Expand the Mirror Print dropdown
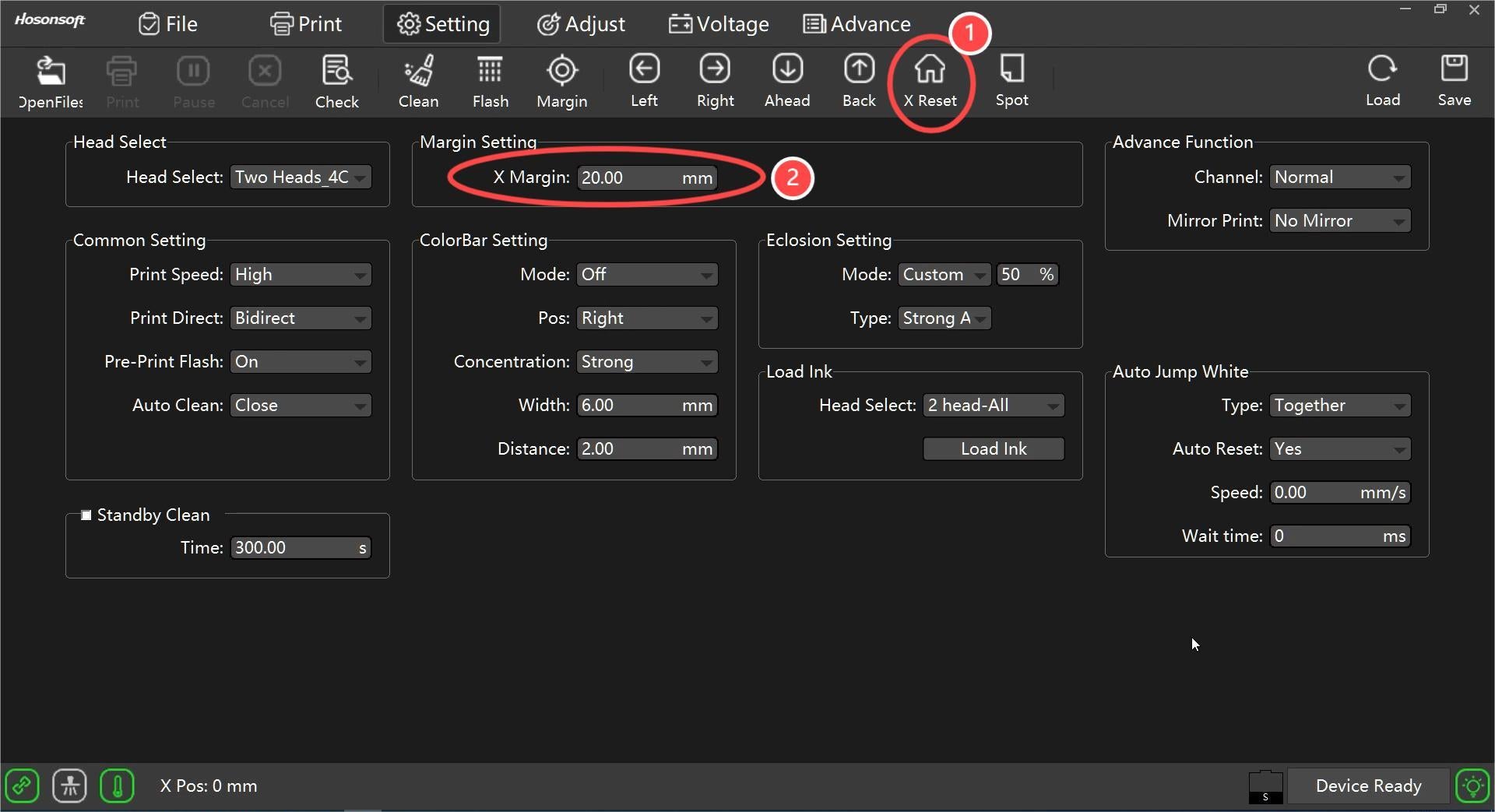Viewport: 1495px width, 812px height. 1339,221
